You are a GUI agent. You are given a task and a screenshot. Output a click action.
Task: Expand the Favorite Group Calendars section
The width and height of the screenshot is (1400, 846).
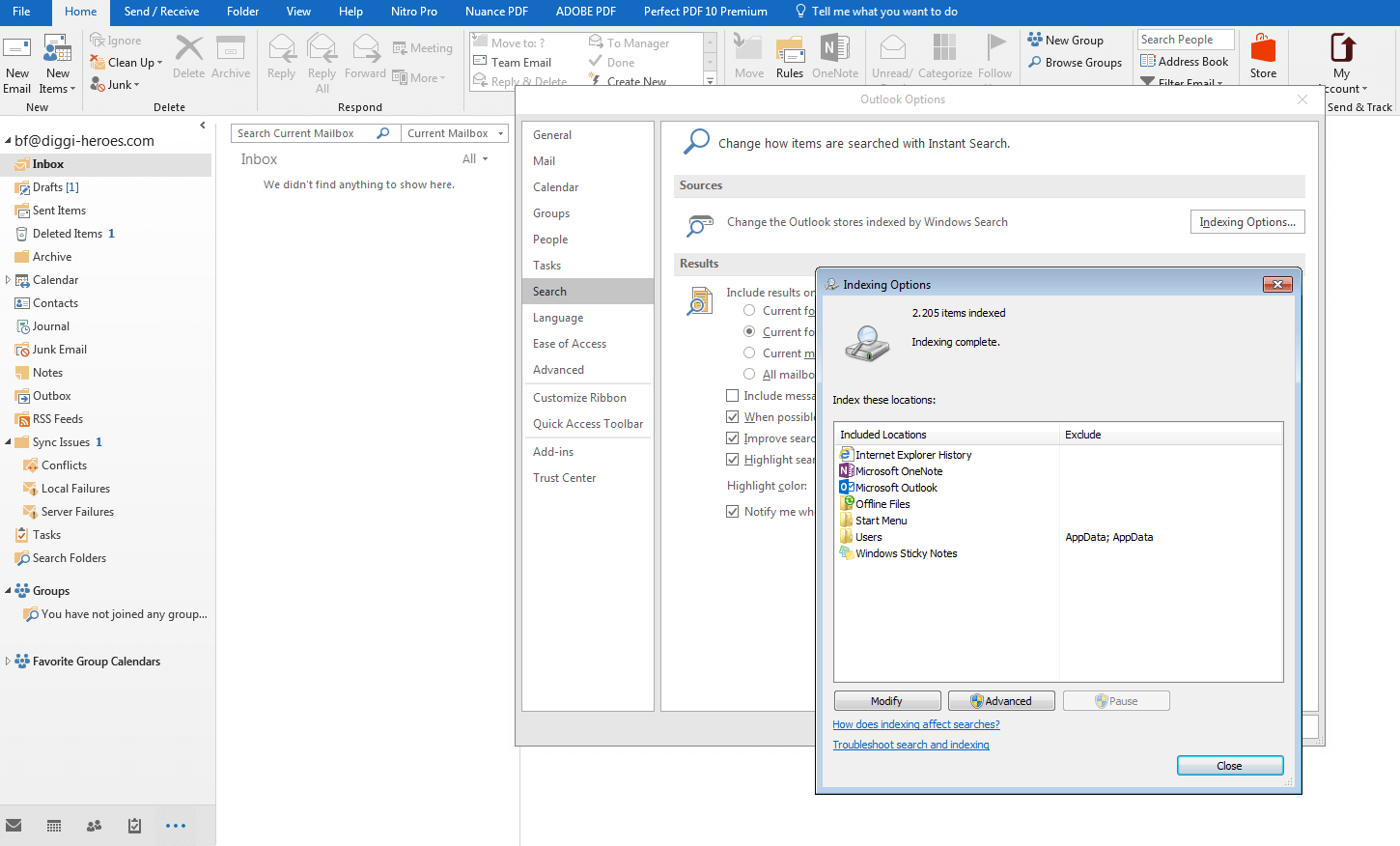8,661
